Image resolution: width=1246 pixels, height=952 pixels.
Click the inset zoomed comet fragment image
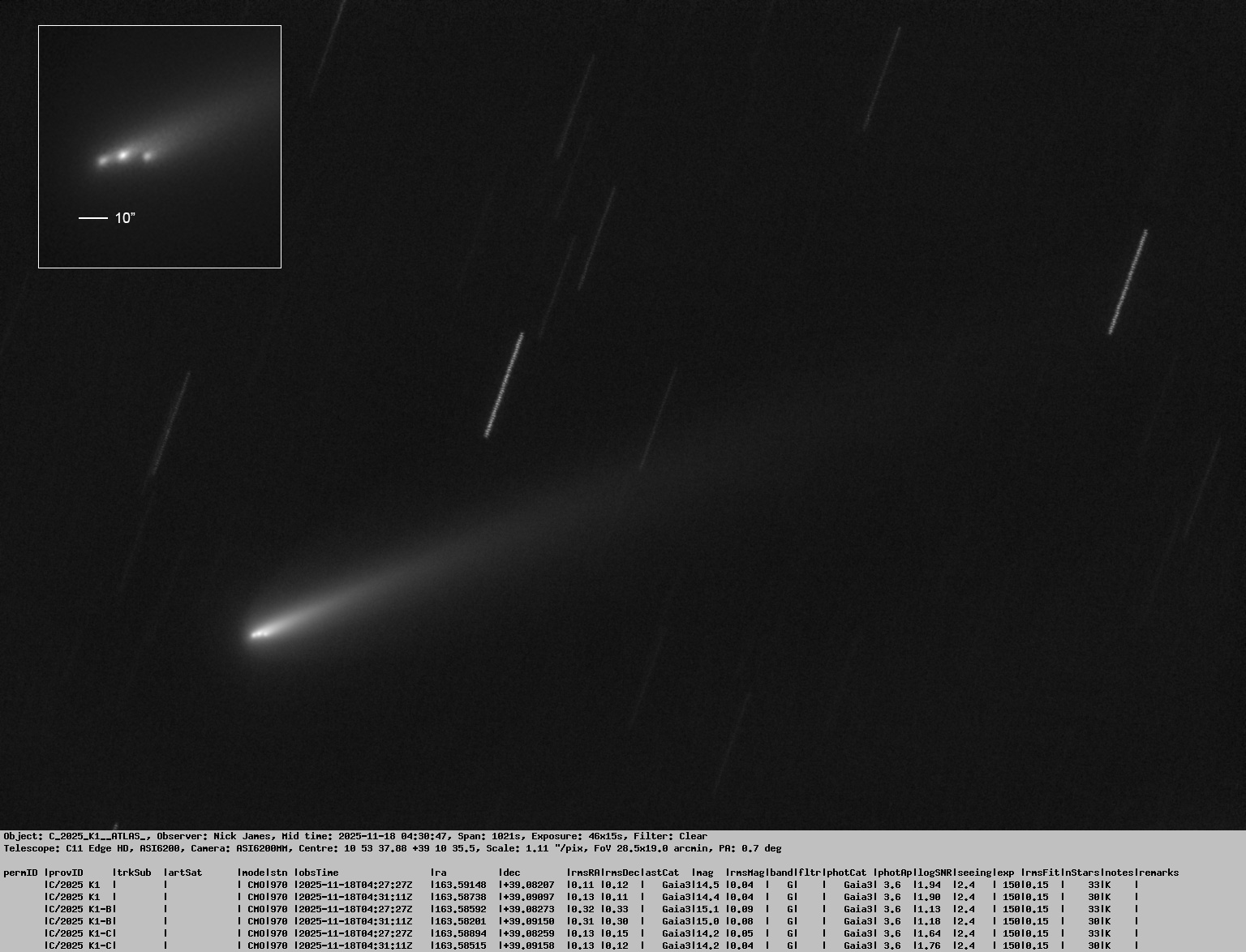tap(160, 147)
